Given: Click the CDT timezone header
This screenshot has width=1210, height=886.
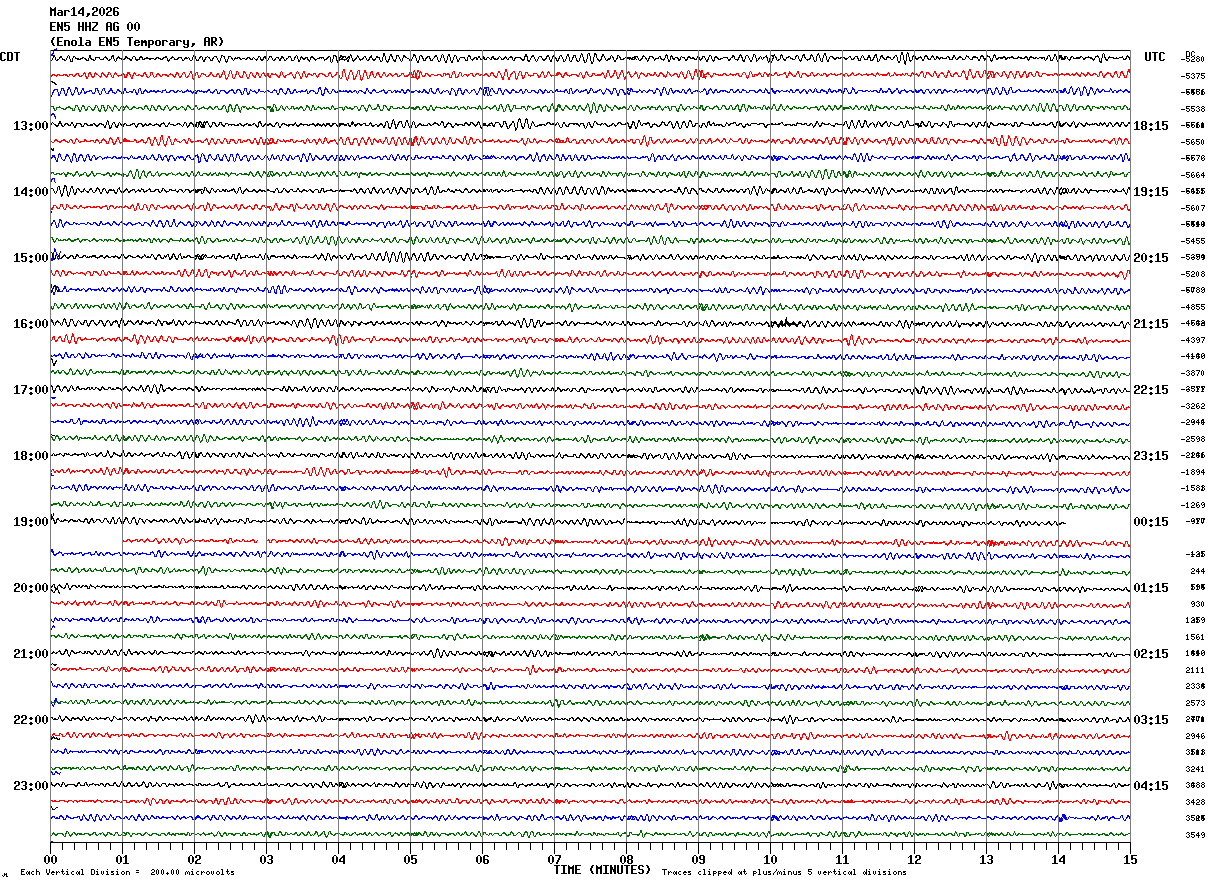Looking at the screenshot, I should 10,57.
